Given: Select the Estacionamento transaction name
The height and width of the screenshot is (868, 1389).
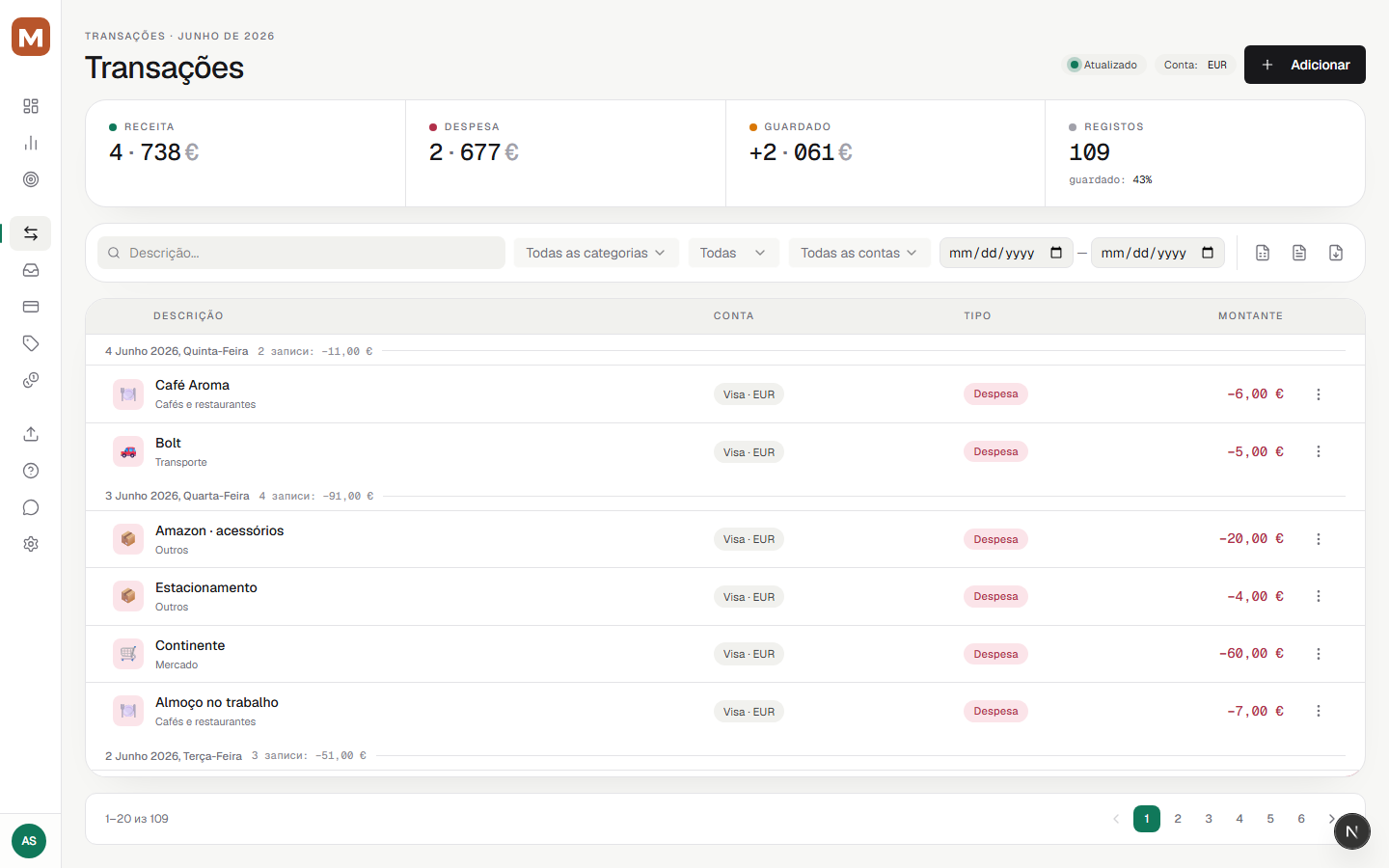Looking at the screenshot, I should pyautogui.click(x=206, y=587).
